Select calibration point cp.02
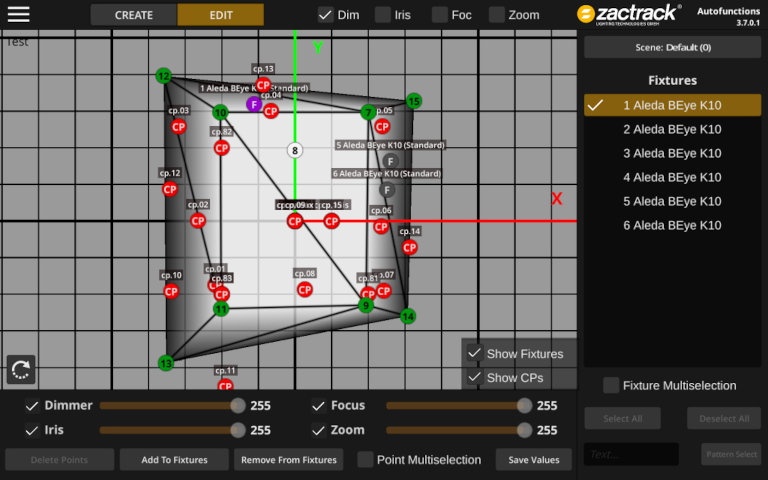Image resolution: width=768 pixels, height=480 pixels. tap(198, 221)
